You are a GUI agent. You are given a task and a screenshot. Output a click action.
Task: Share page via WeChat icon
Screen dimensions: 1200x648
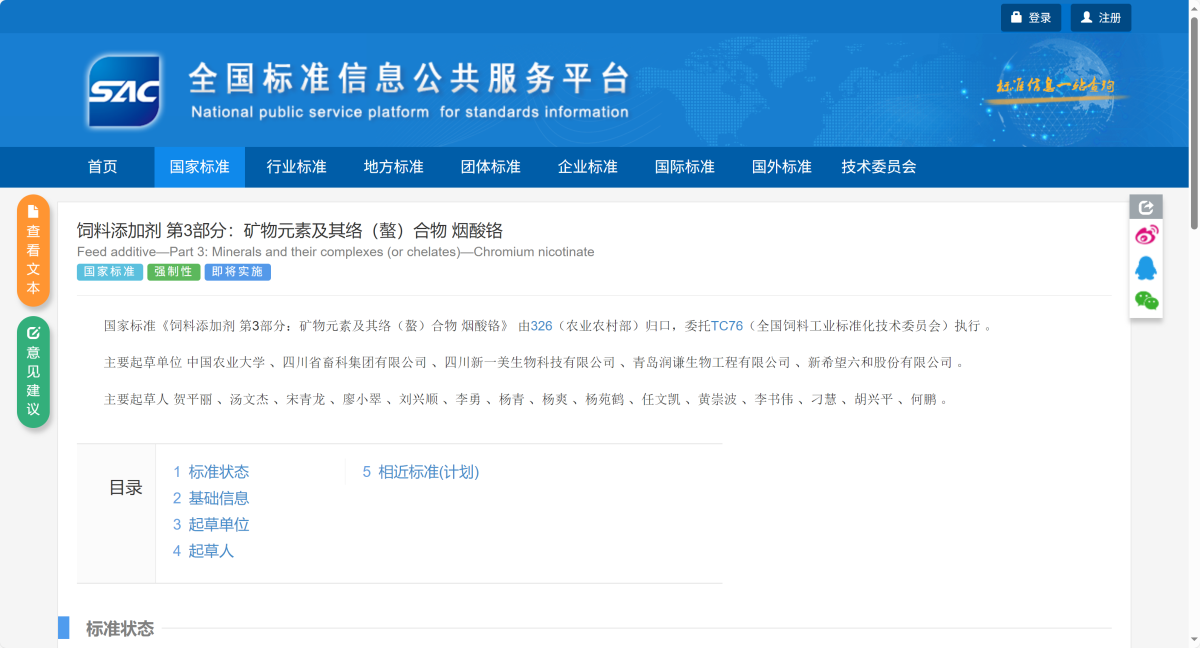click(1146, 300)
